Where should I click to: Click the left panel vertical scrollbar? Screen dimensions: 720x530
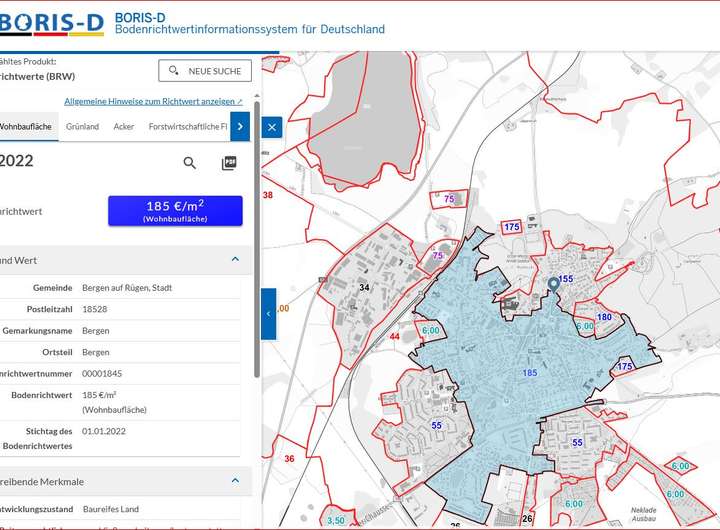point(257,239)
